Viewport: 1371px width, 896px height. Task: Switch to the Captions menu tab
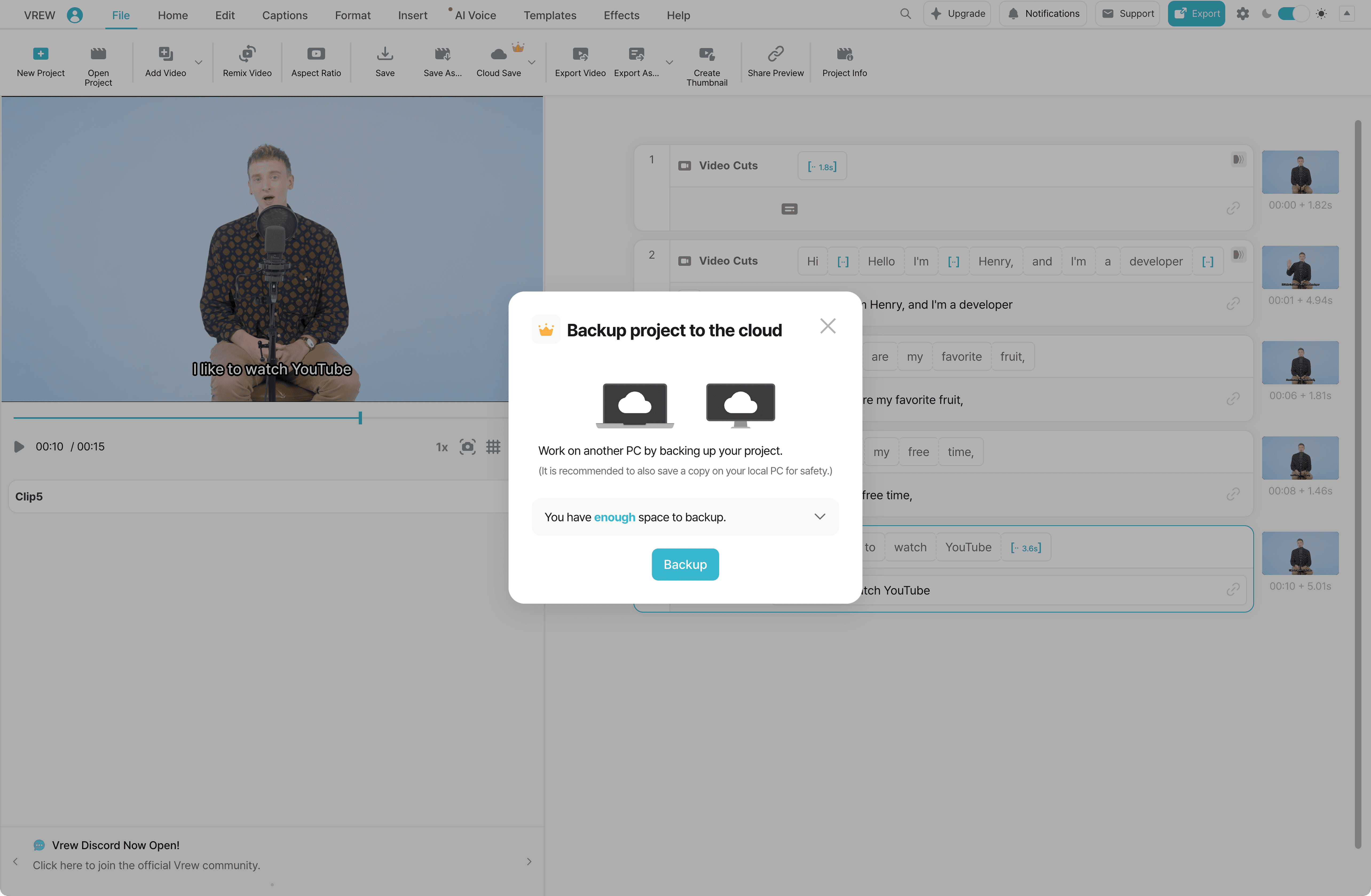285,15
